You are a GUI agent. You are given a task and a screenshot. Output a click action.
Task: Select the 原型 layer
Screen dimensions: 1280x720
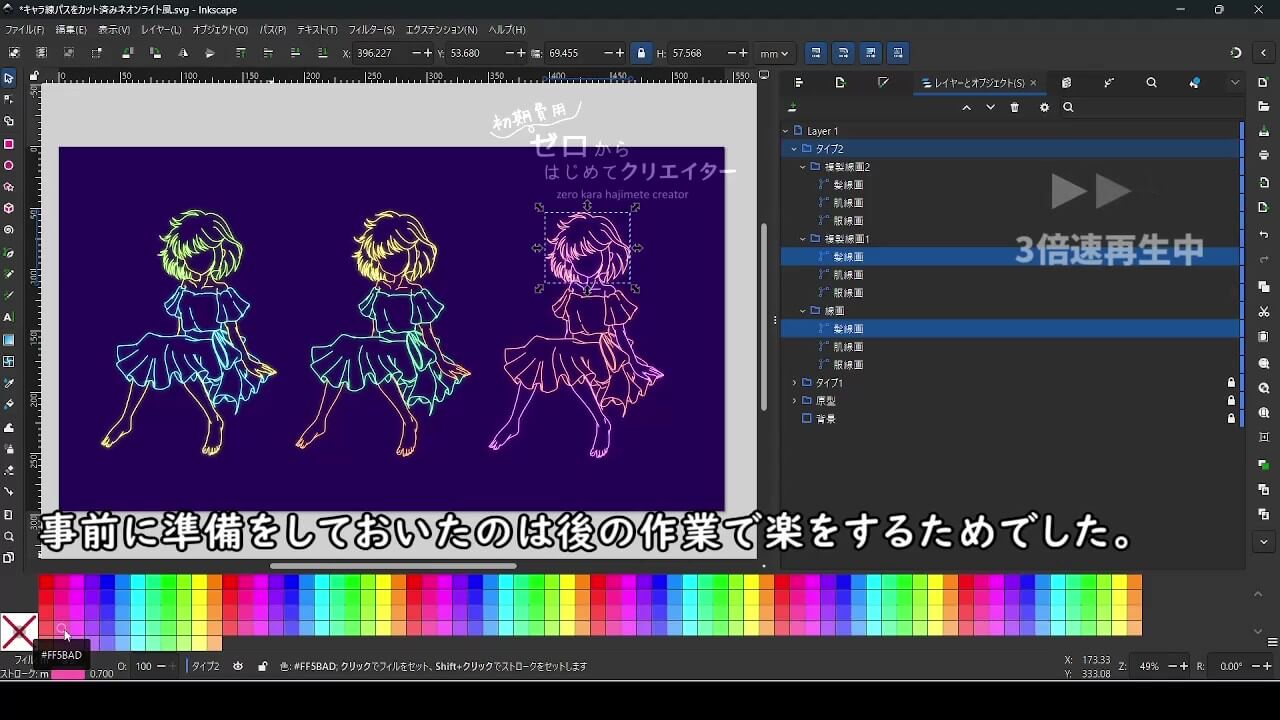[x=825, y=401]
